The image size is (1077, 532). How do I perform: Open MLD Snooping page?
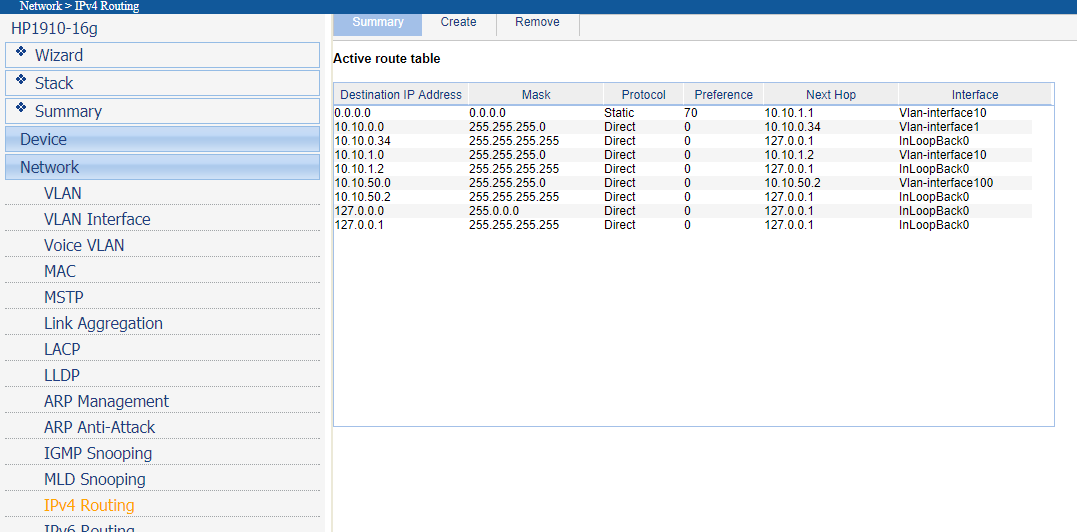pos(95,480)
